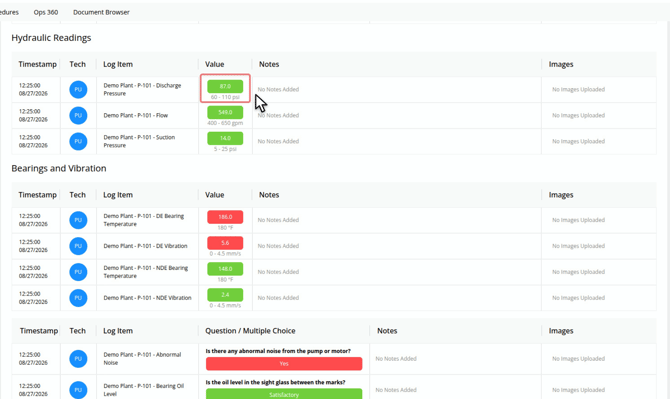
Task: Click No Notes Added in DE Vibration row
Action: [x=278, y=246]
